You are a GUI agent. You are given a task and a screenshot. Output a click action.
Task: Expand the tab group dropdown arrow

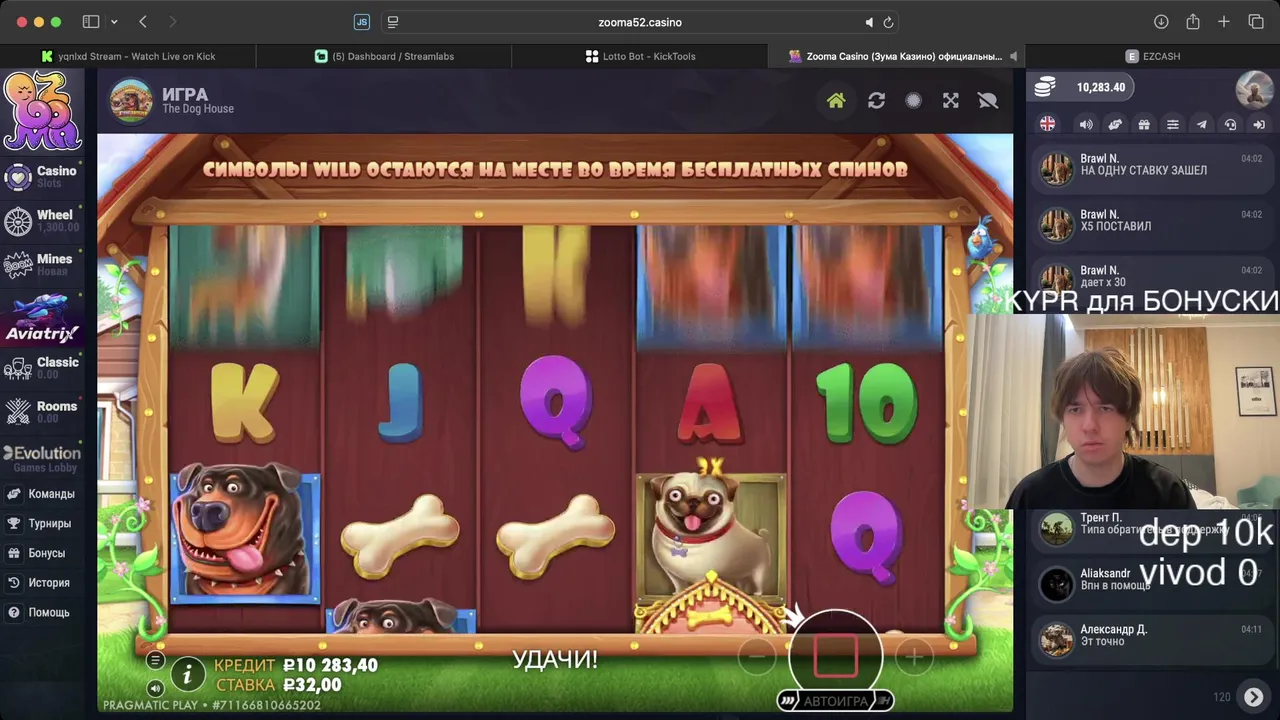pos(114,22)
